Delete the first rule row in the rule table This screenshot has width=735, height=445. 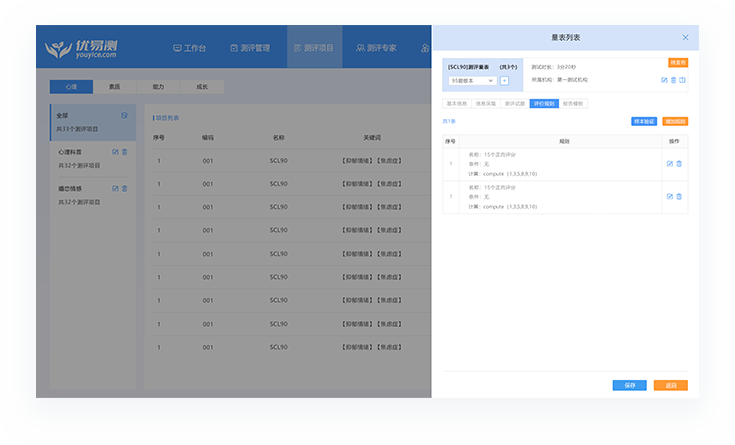pyautogui.click(x=679, y=164)
